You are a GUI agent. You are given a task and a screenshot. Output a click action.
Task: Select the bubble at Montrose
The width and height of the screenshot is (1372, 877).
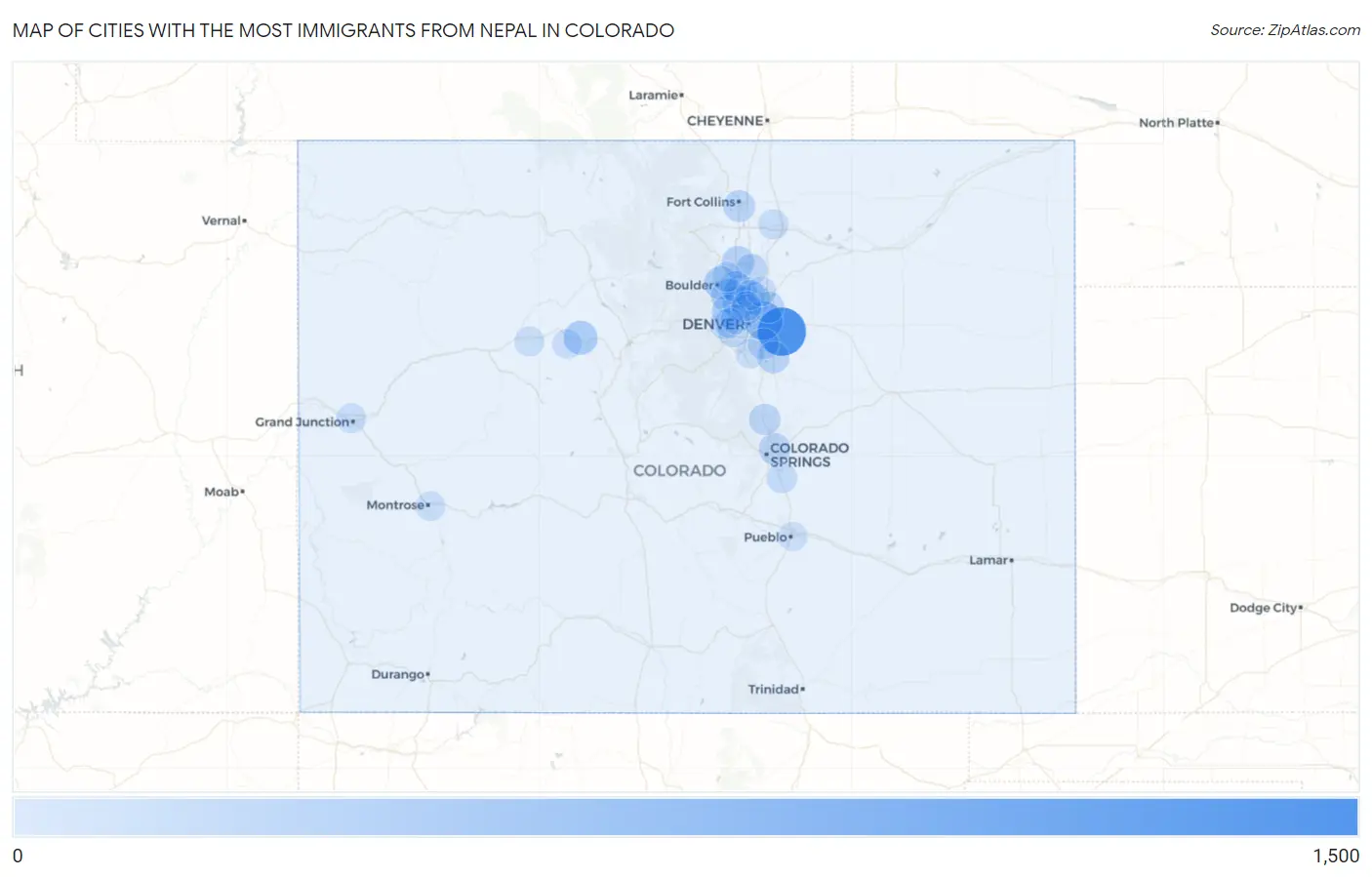click(x=430, y=505)
